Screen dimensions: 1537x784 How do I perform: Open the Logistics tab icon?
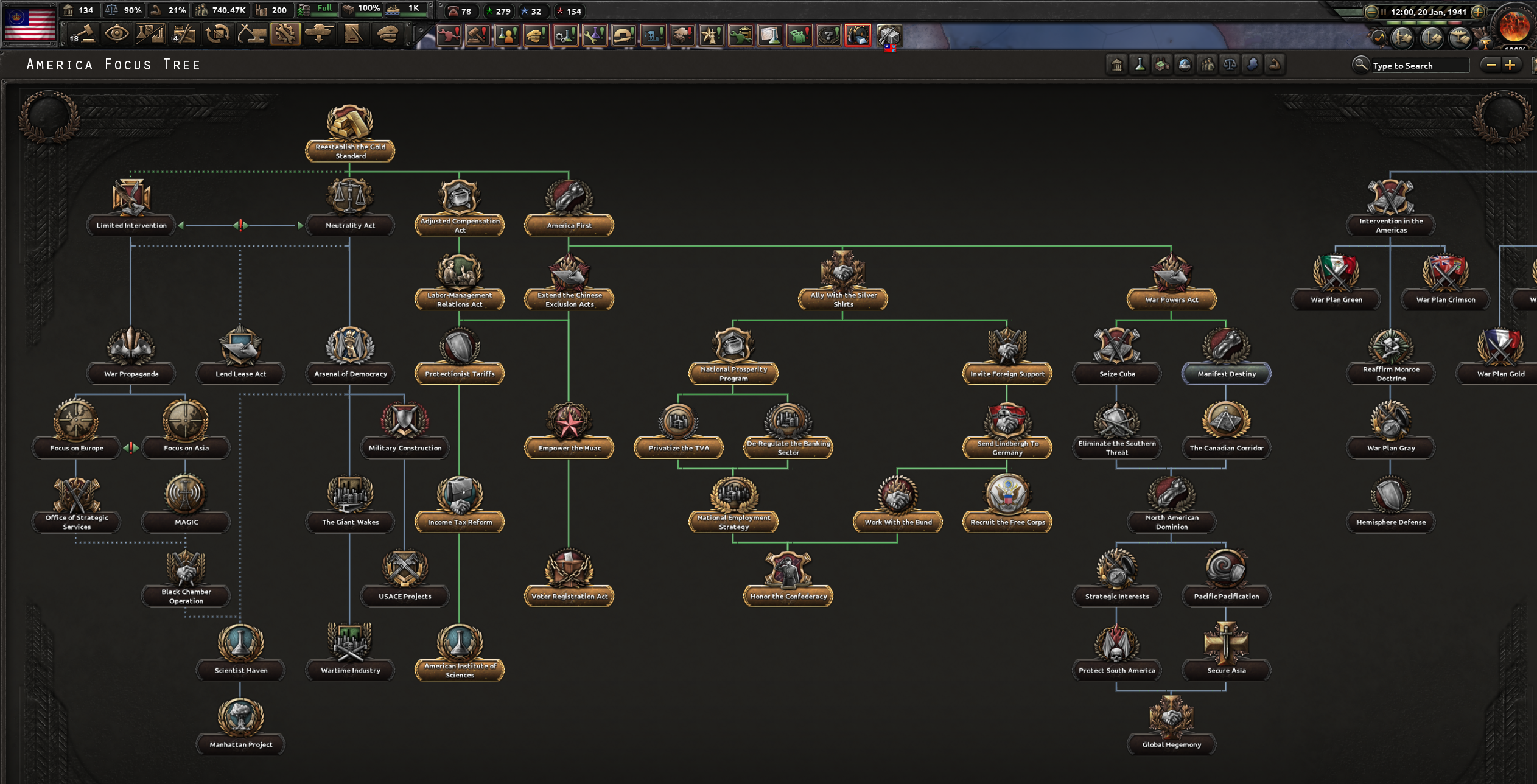pos(352,34)
